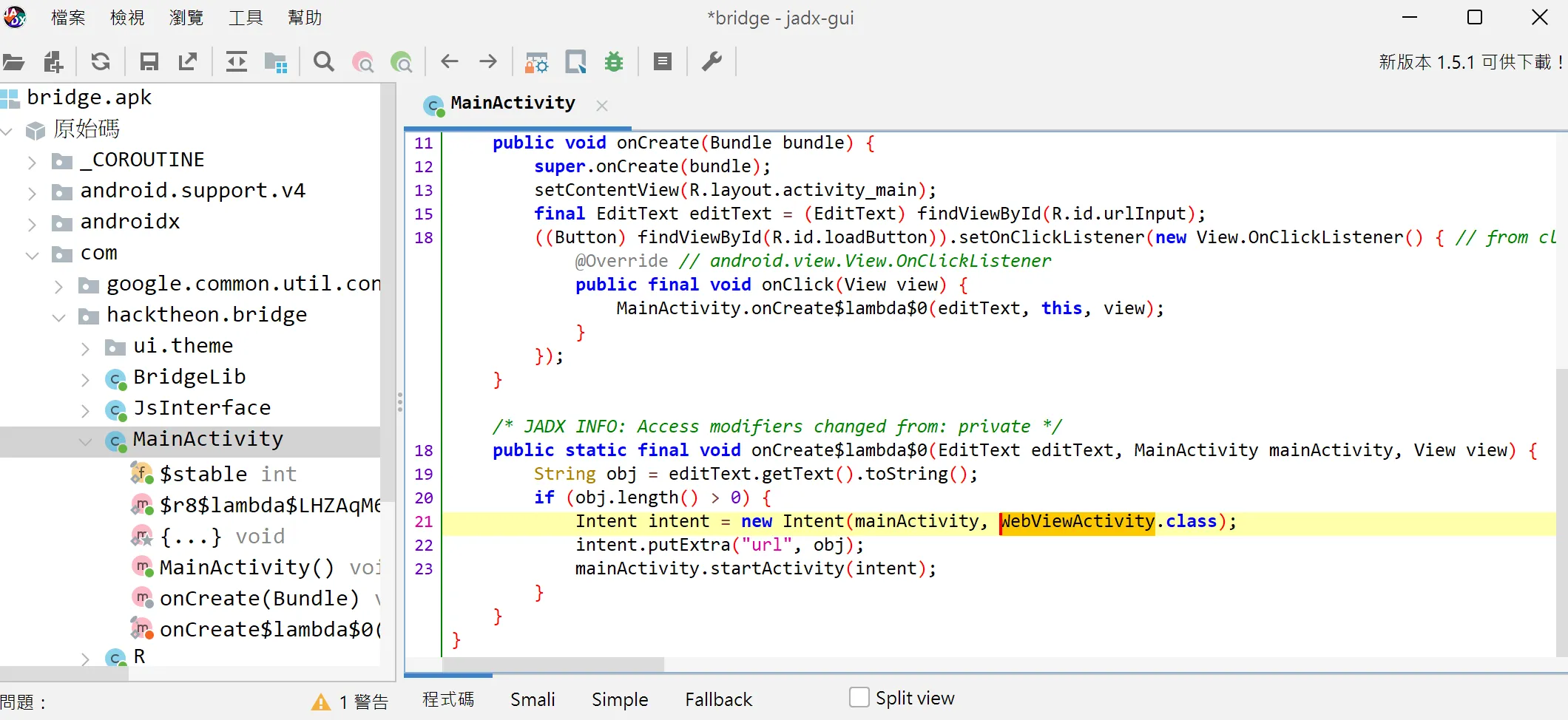Viewport: 1568px width, 720px height.
Task: Select the {...} void static initializer
Action: 222,536
